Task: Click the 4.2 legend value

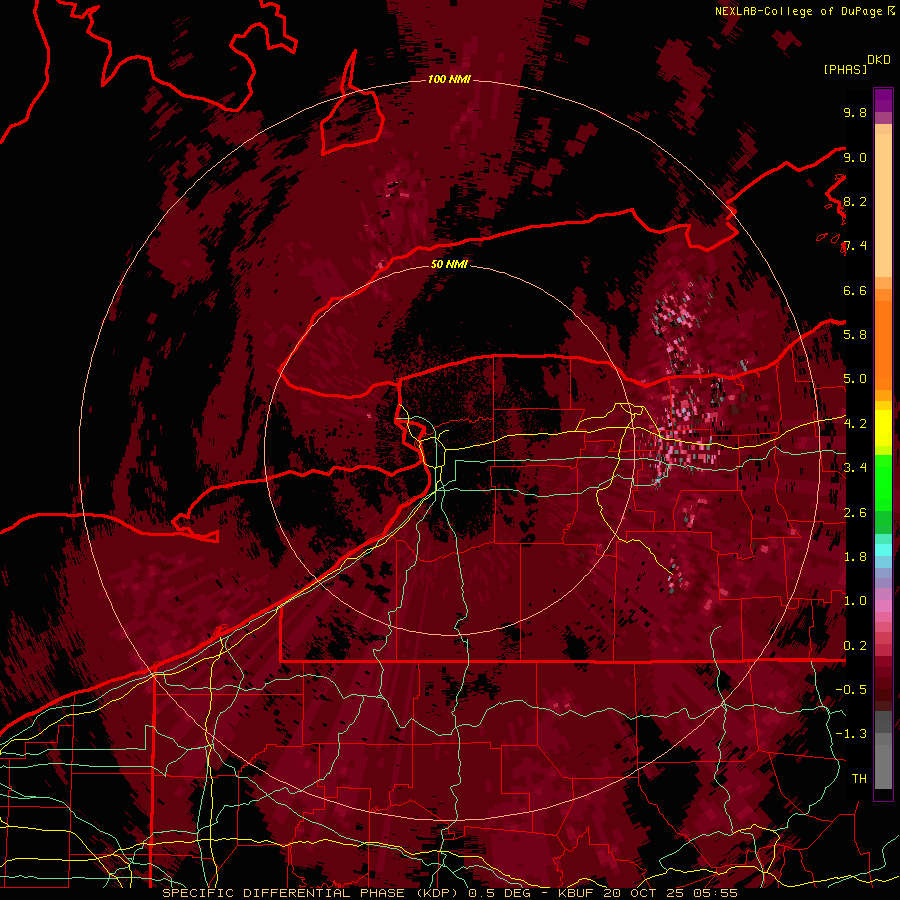Action: click(x=855, y=424)
